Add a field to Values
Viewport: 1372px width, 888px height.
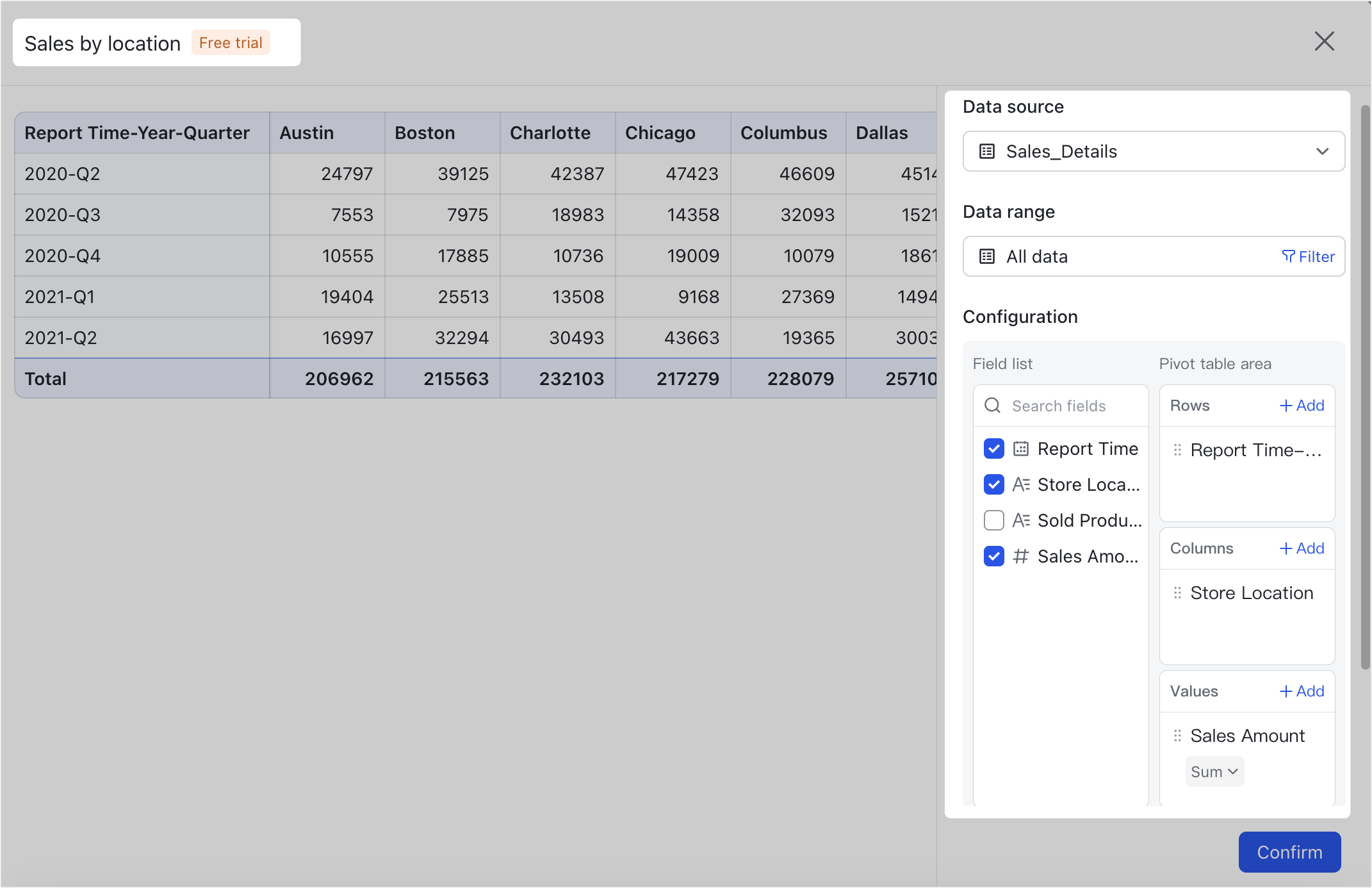tap(1302, 691)
